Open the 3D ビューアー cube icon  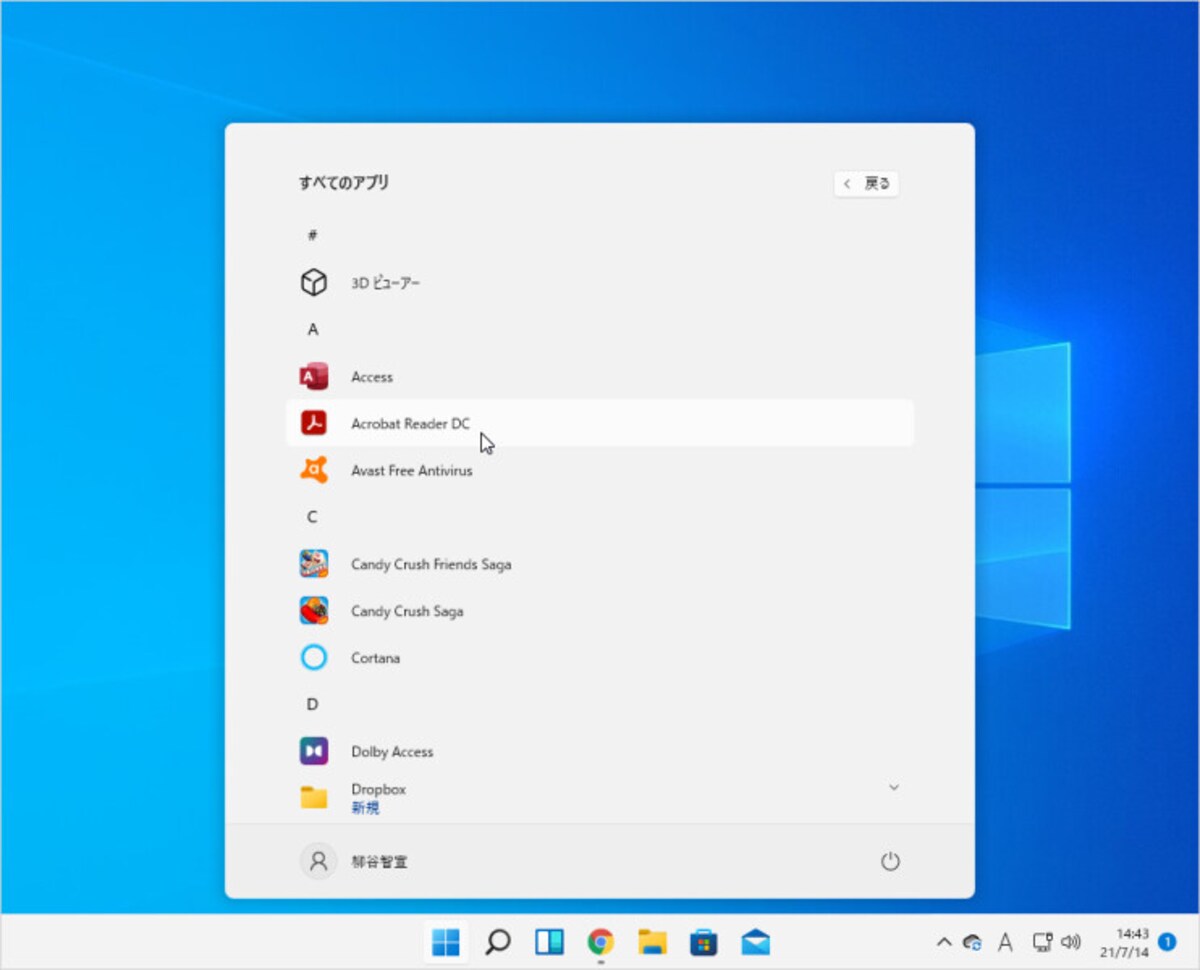(x=314, y=283)
